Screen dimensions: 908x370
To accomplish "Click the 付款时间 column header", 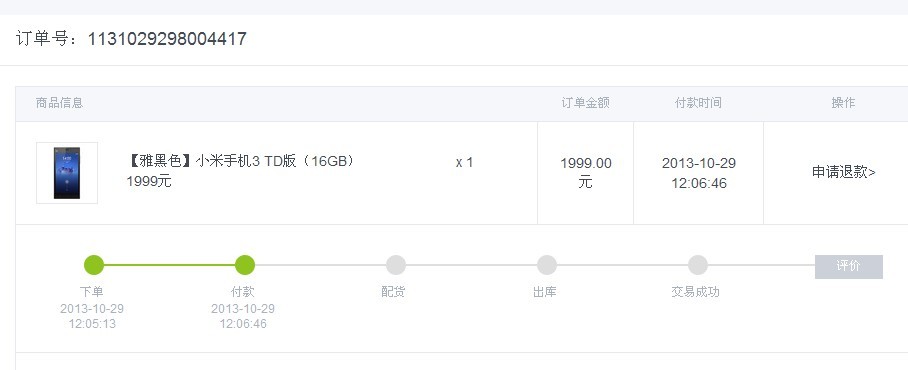I will click(x=698, y=103).
